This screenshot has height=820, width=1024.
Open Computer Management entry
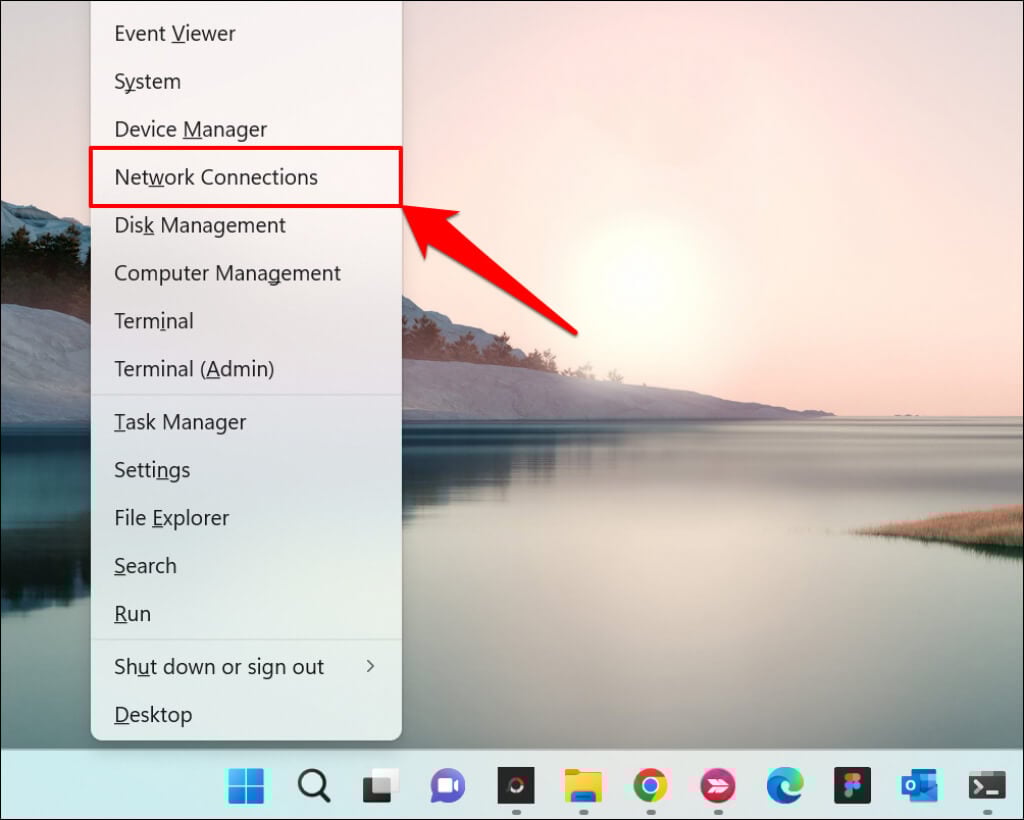tap(246, 273)
